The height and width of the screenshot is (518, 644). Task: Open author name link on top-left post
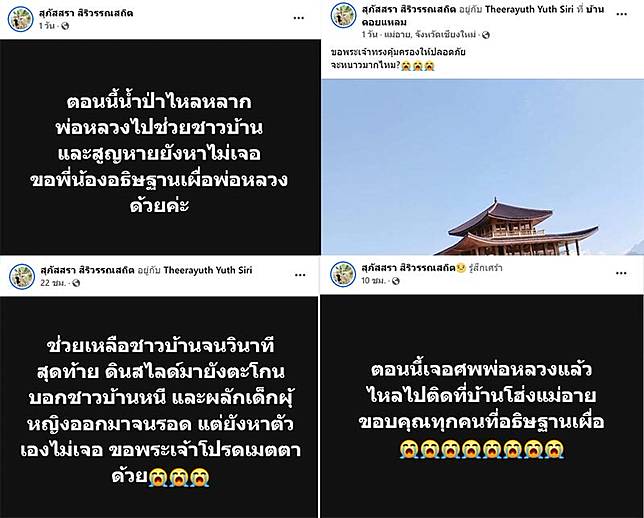point(86,13)
